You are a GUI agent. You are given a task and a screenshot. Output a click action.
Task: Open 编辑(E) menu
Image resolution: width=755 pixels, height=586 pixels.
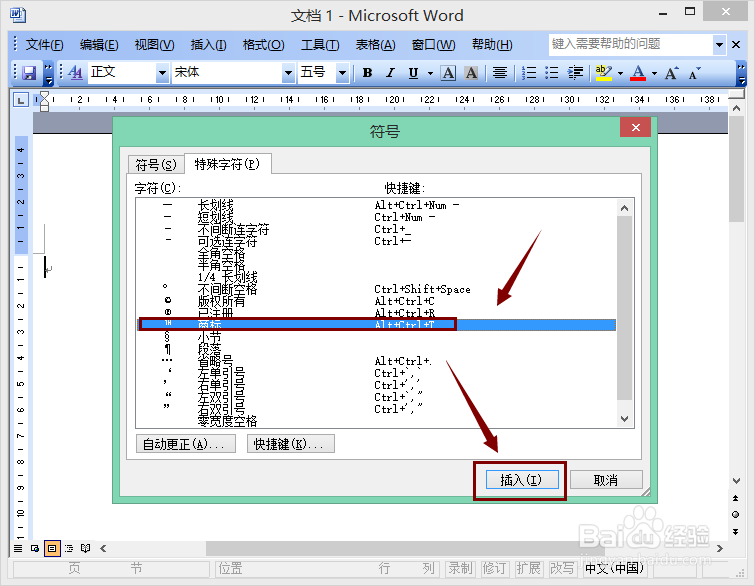click(99, 45)
